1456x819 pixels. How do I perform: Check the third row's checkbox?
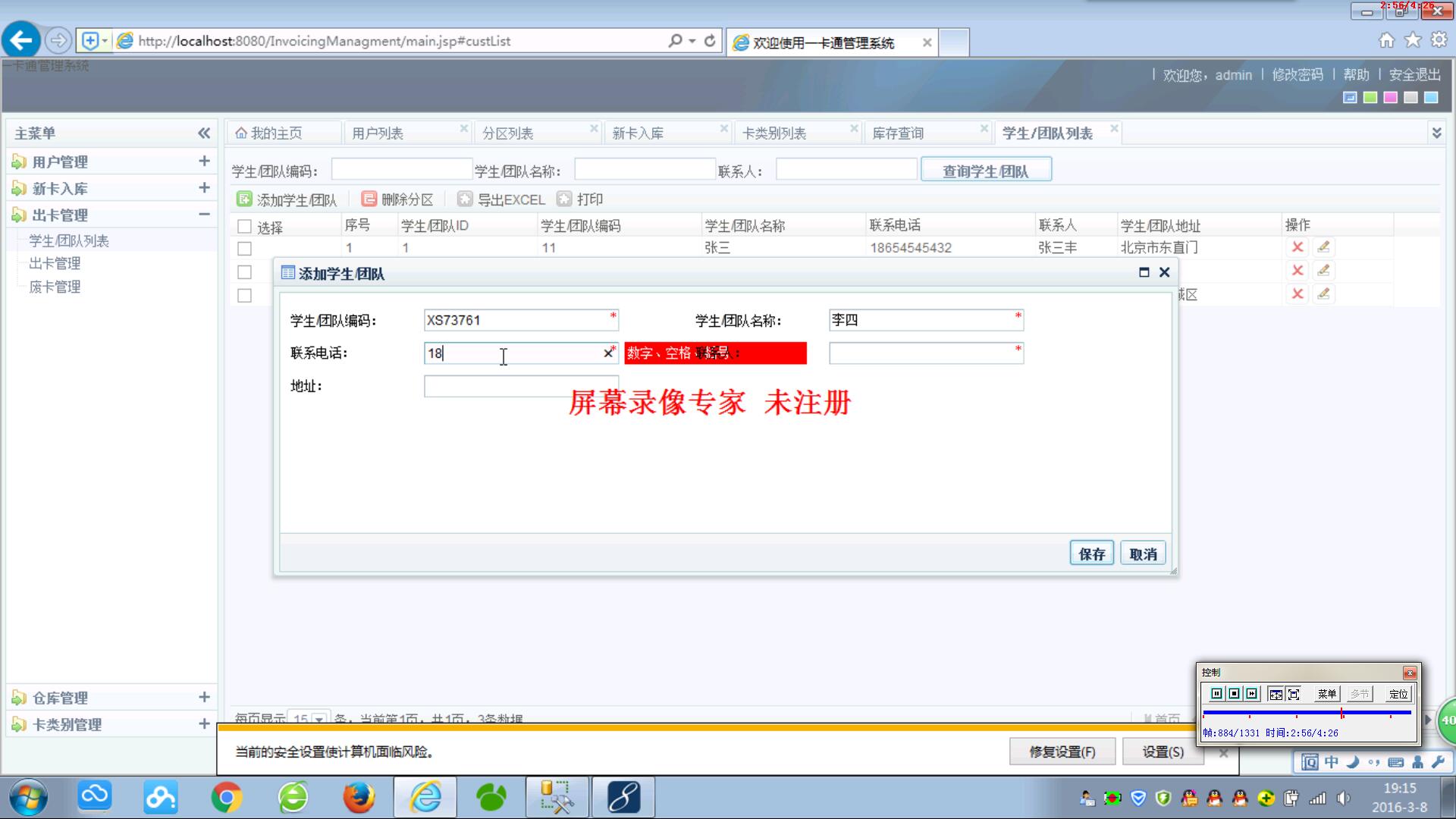tap(244, 295)
